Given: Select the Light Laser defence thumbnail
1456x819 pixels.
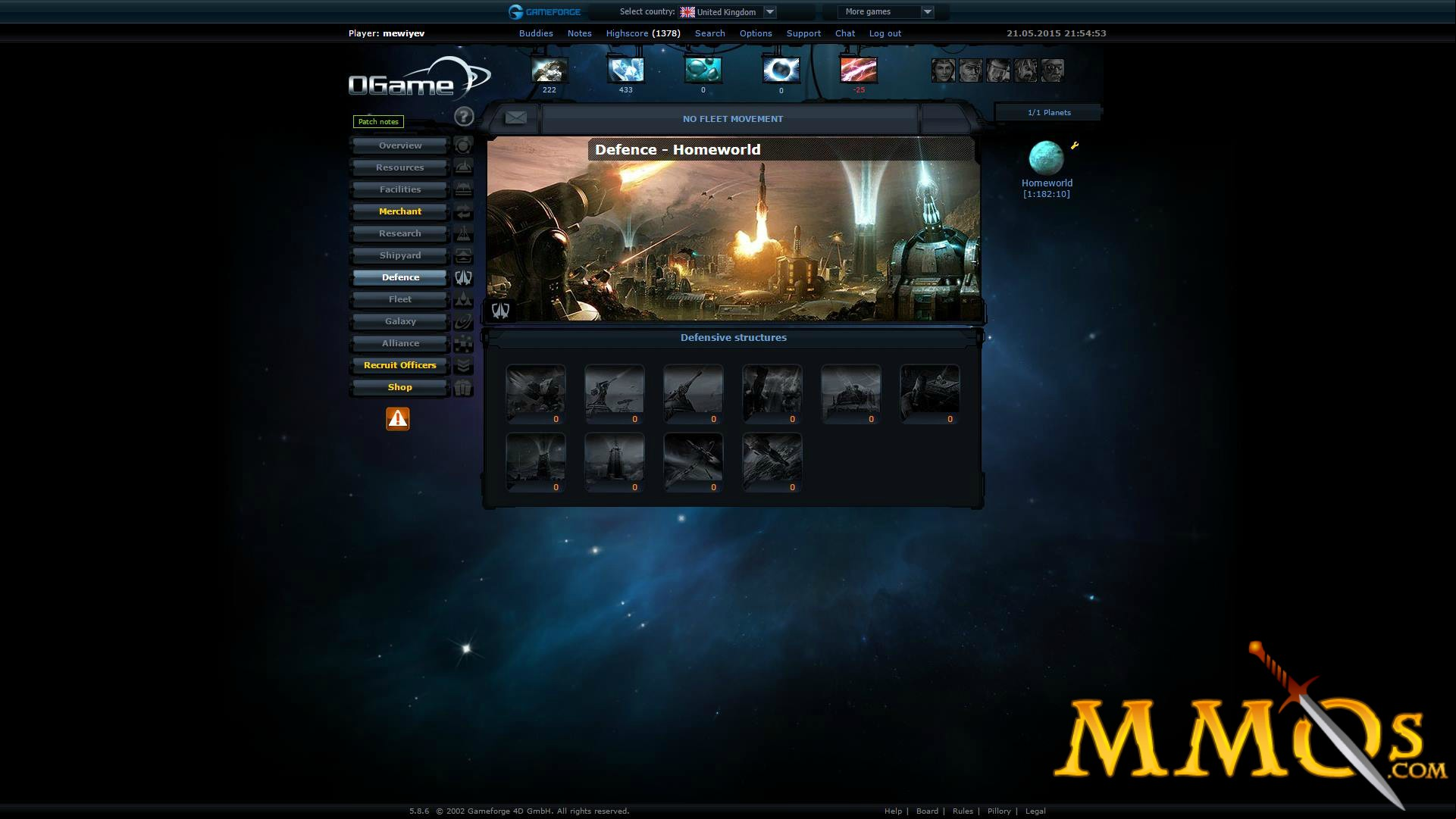Looking at the screenshot, I should pos(615,393).
